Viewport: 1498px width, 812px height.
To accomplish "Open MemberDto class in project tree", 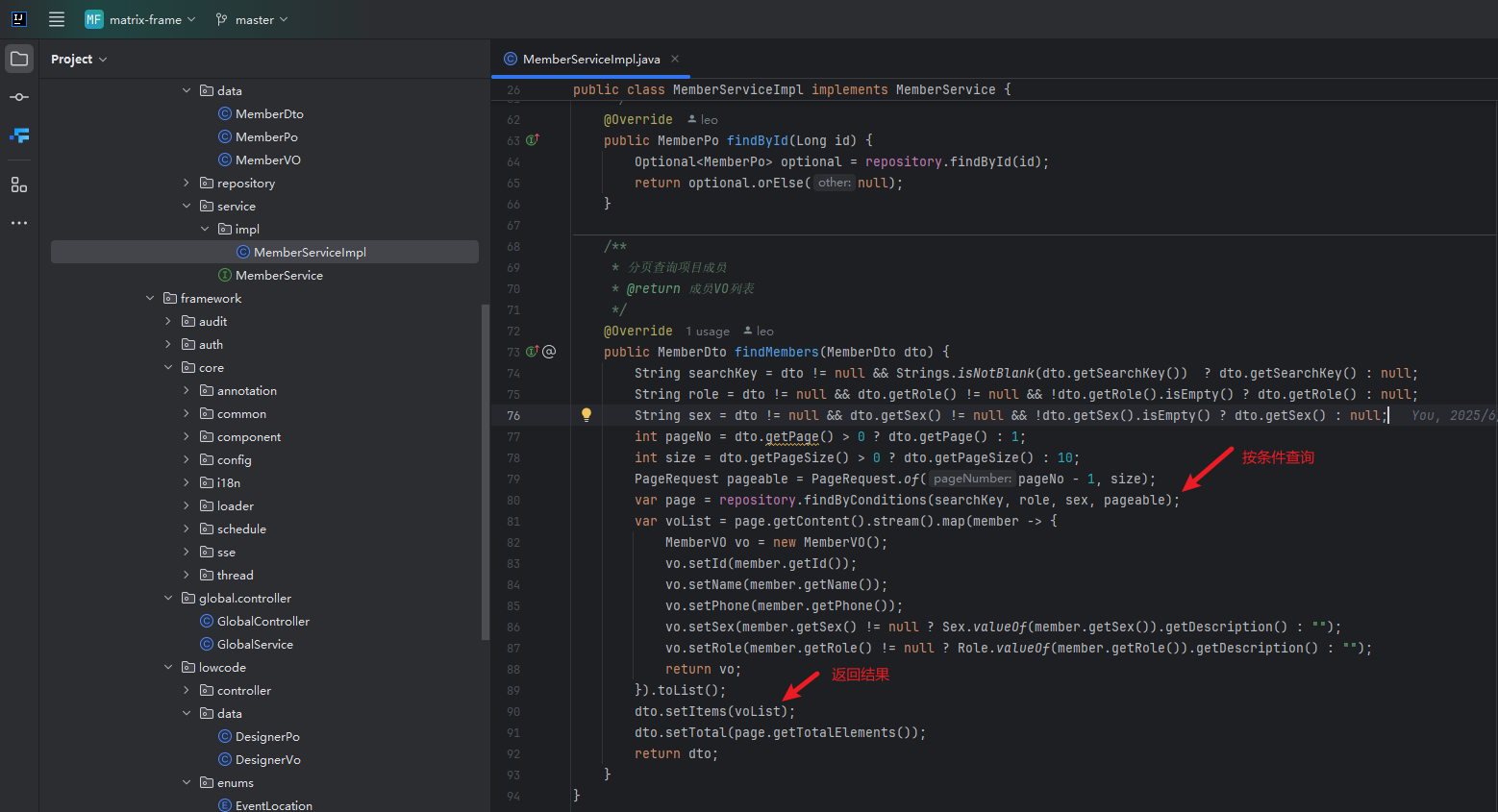I will click(269, 114).
